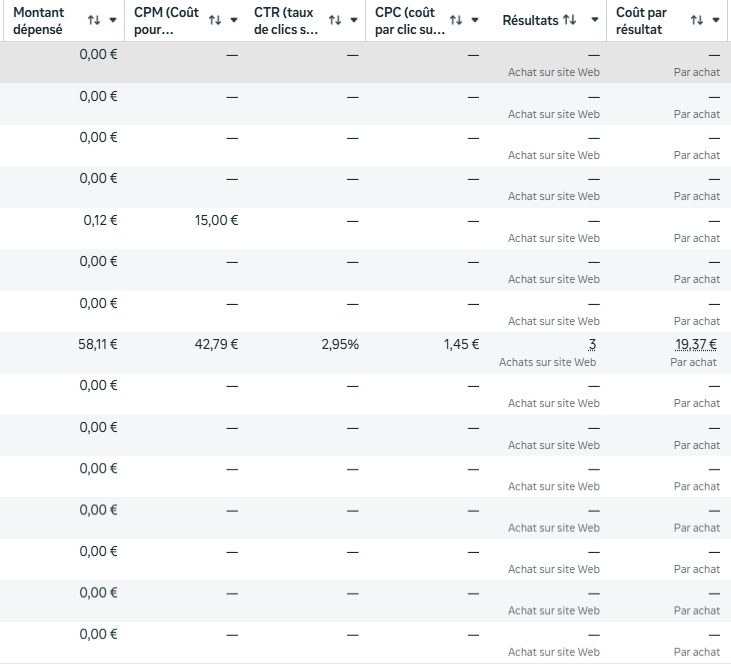Sort by CPM column arrows icon
Viewport: 731px width, 666px height.
[215, 20]
